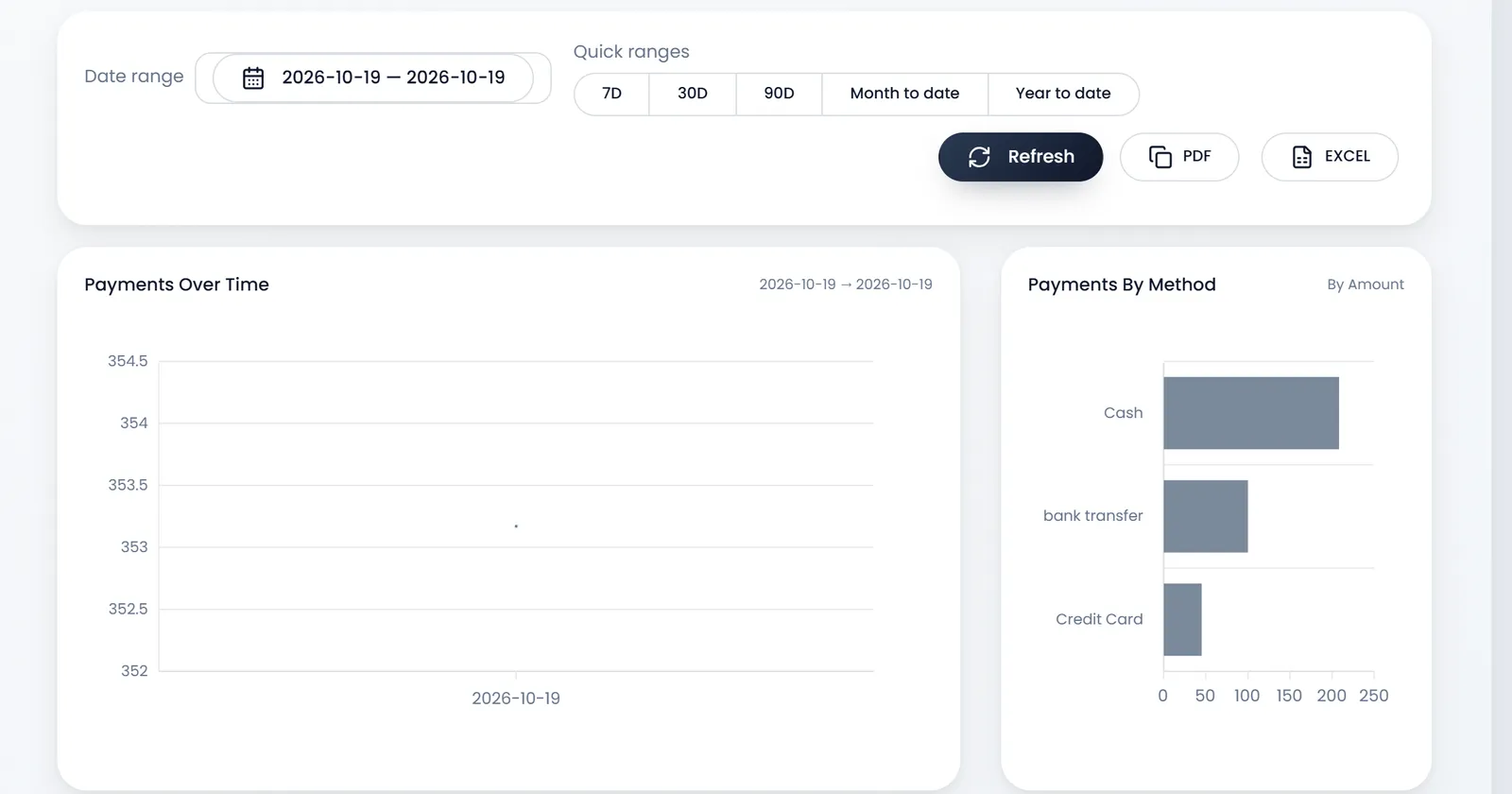Click the 354.5 y-axis value
Screen dimensions: 1512x794
click(x=128, y=361)
